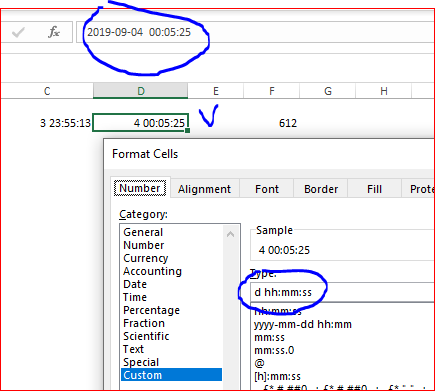The image size is (435, 391).
Task: Click the Enter checkmark in formula bar
Action: click(x=18, y=32)
